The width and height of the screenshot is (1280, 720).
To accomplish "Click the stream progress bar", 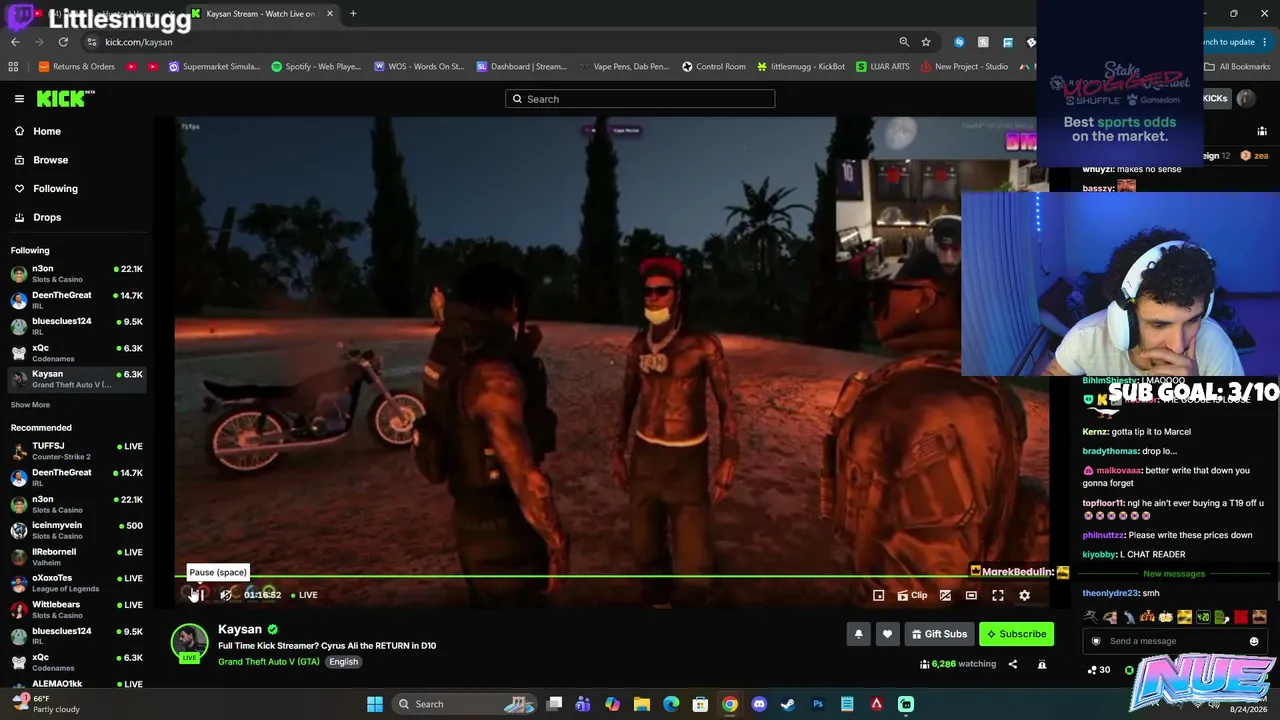I will pyautogui.click(x=612, y=577).
